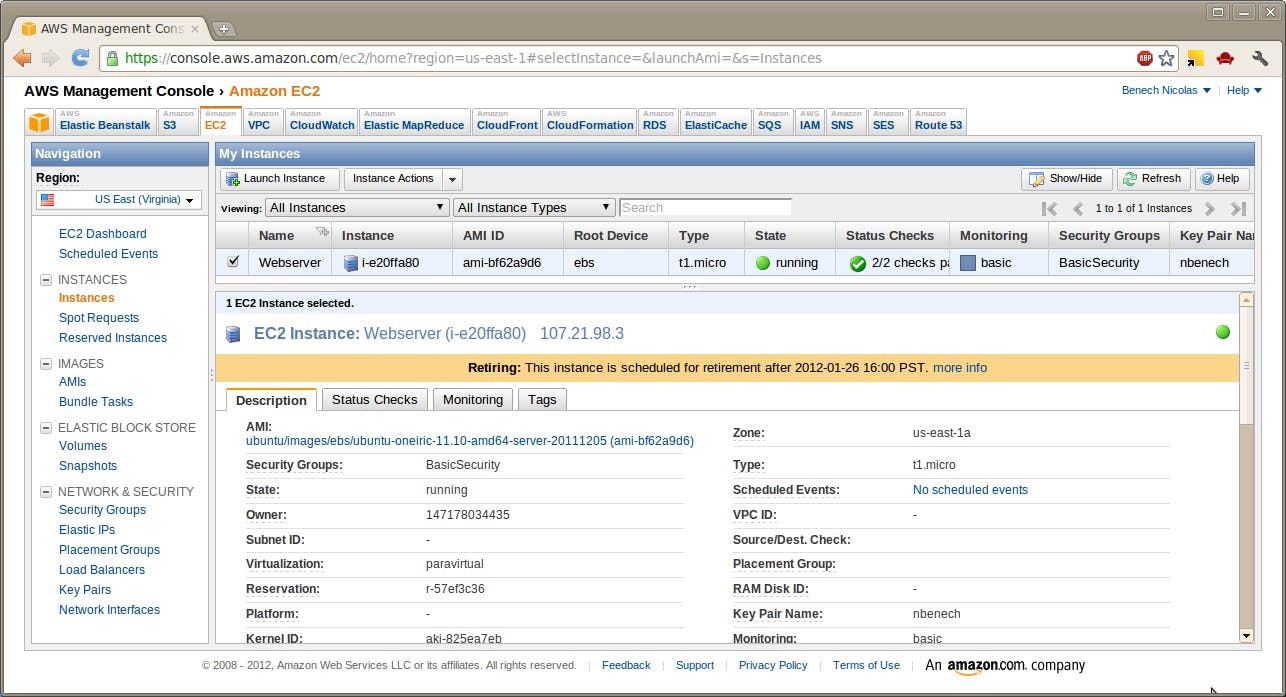Open the more info retirement link
The image size is (1286, 697).
[958, 367]
